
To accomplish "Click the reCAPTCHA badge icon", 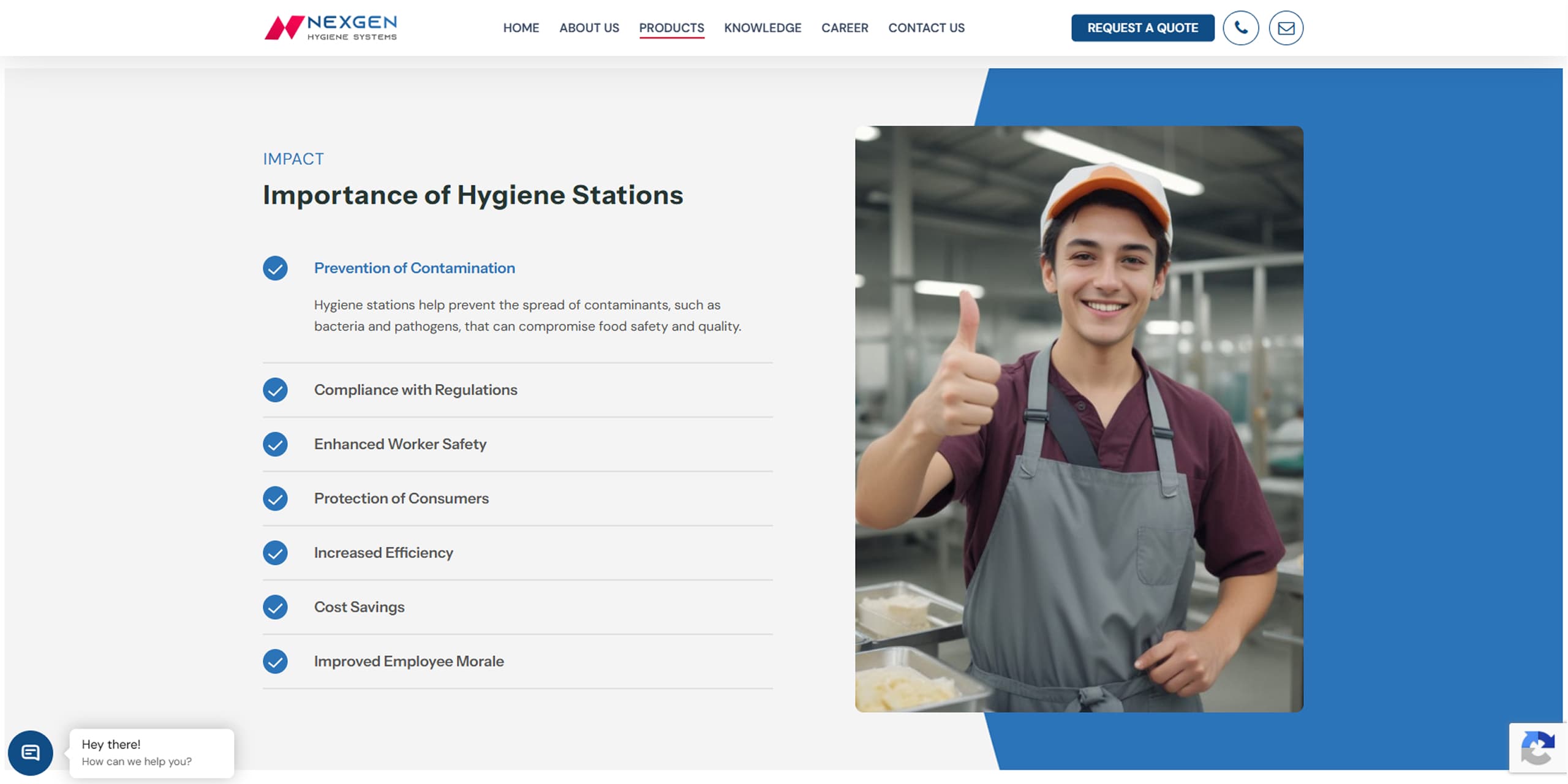I will tap(1537, 747).
